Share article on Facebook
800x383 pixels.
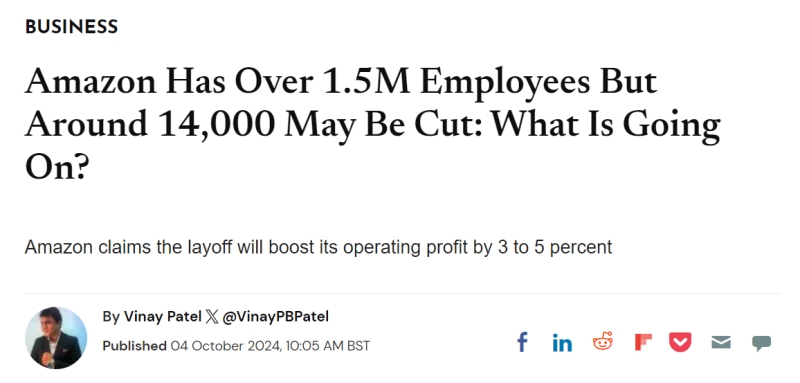[x=522, y=342]
